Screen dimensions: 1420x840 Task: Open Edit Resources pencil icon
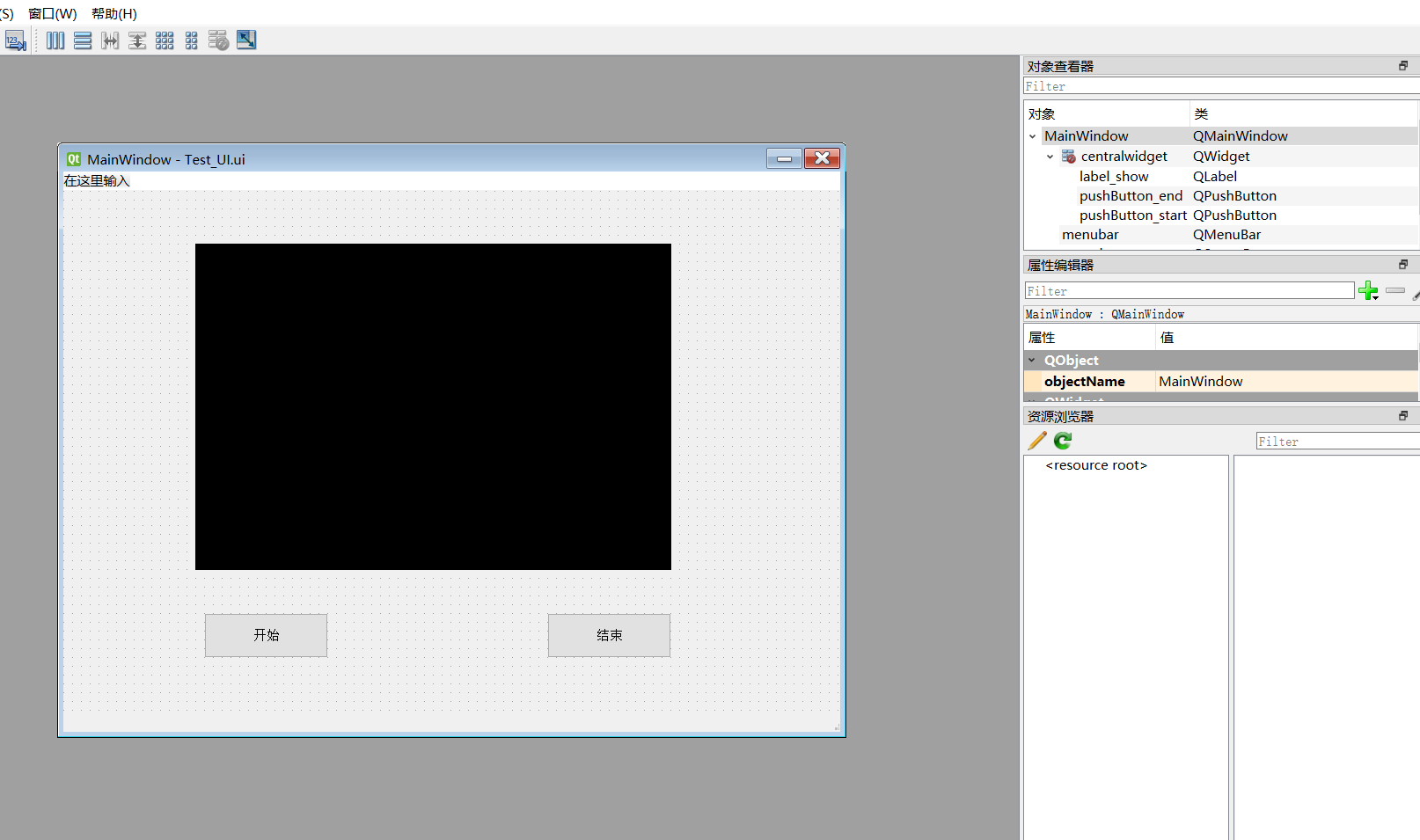1037,441
